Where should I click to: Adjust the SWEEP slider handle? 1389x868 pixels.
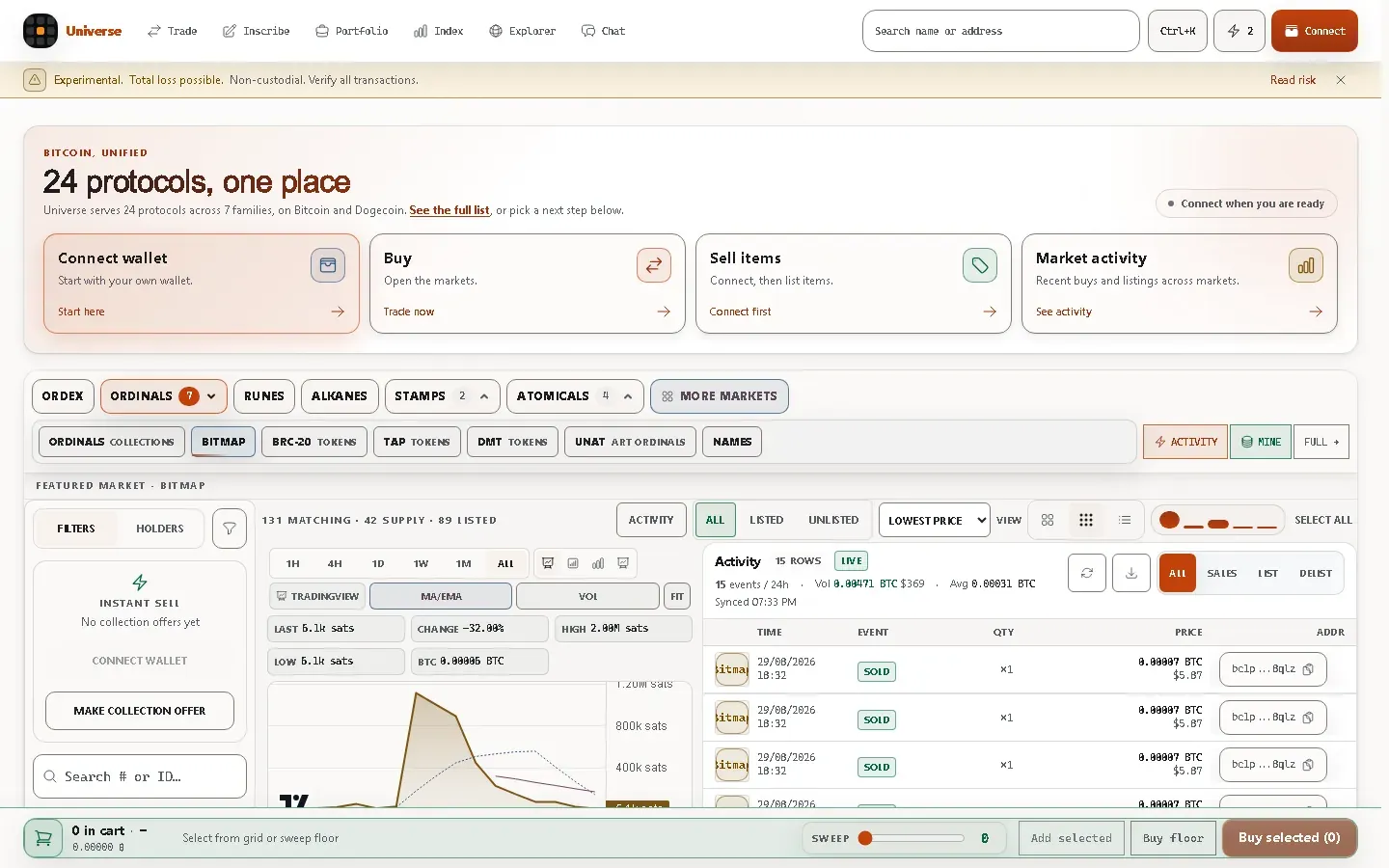[865, 838]
